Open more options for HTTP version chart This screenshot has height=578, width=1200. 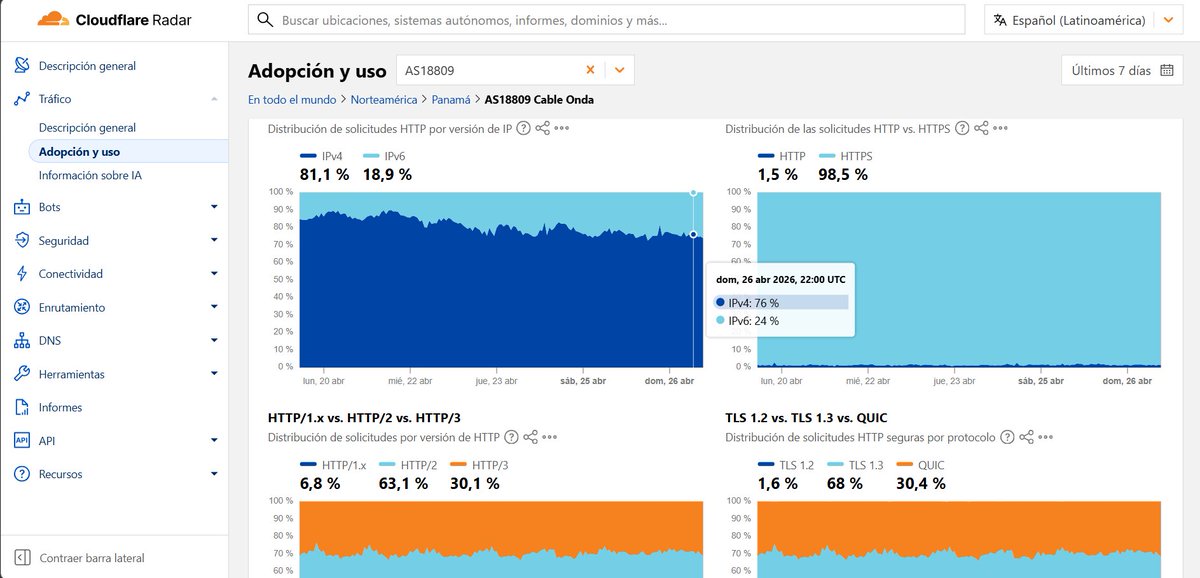click(550, 437)
